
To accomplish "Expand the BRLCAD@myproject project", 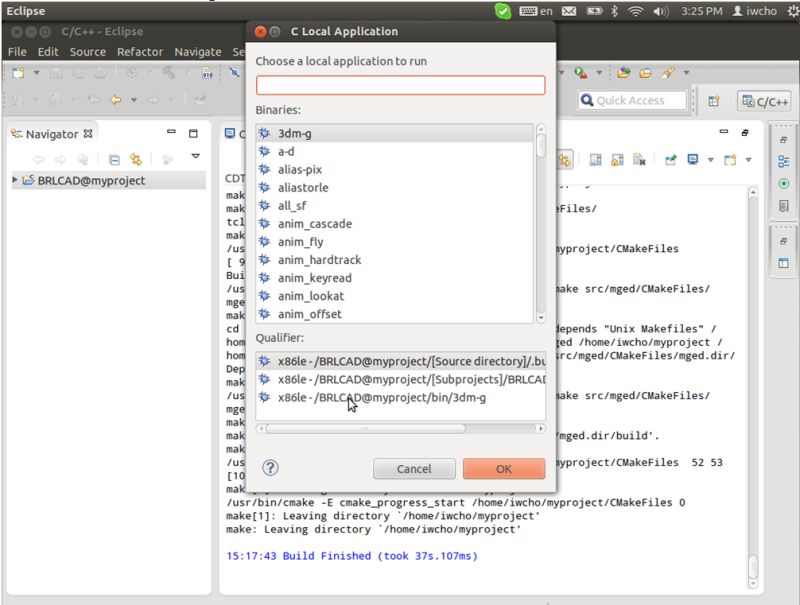I will (15, 180).
